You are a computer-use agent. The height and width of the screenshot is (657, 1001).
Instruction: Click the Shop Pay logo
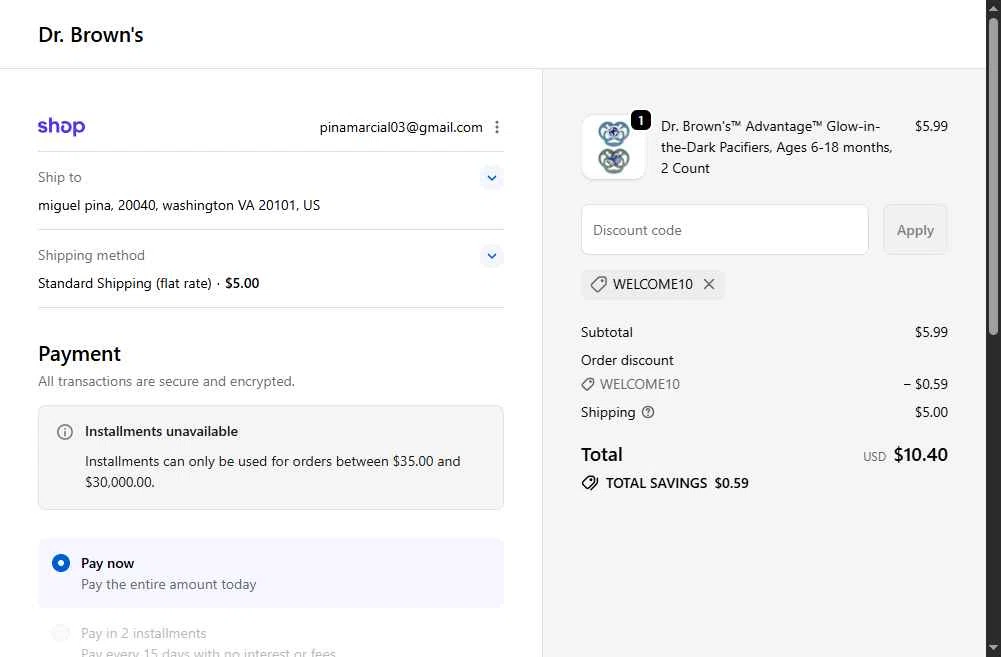pos(61,126)
